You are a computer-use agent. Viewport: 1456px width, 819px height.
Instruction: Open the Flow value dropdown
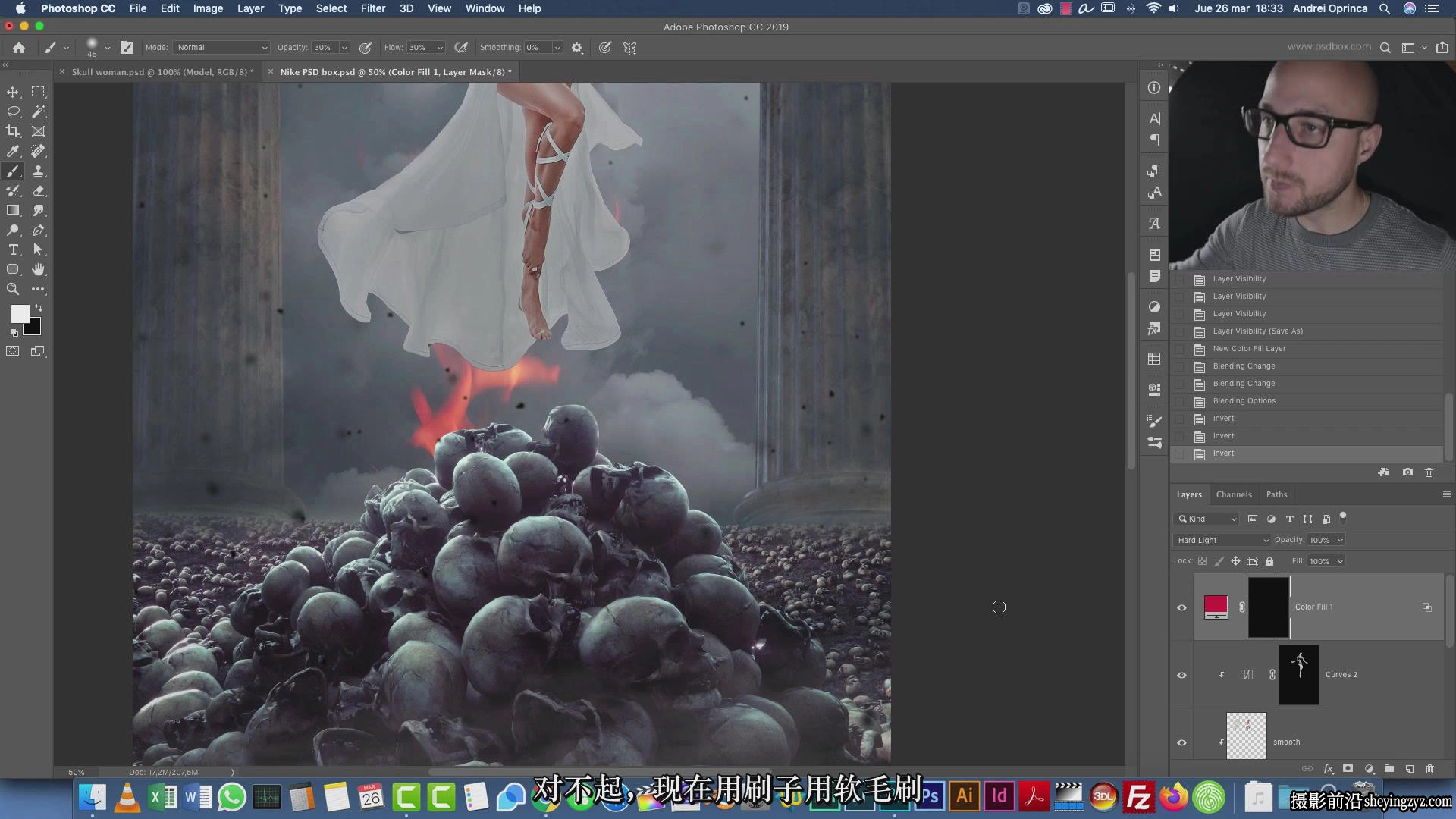(x=440, y=47)
